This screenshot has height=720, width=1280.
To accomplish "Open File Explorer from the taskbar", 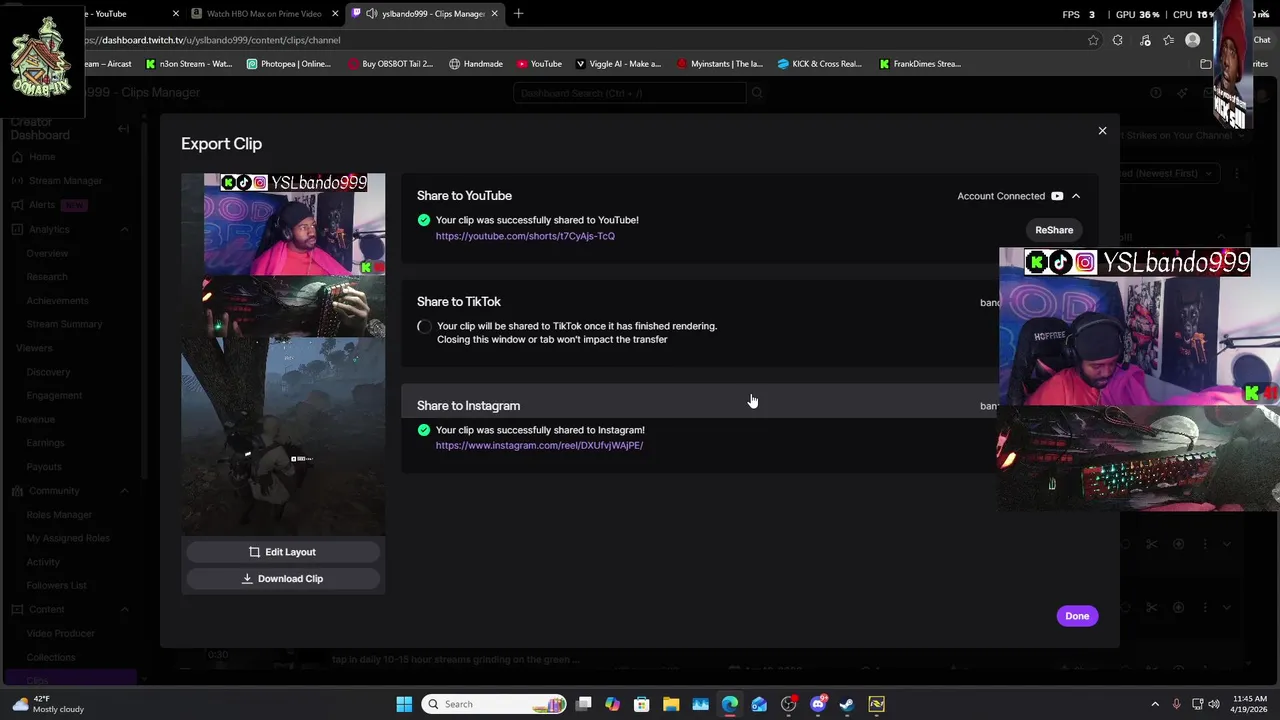I will click(671, 704).
